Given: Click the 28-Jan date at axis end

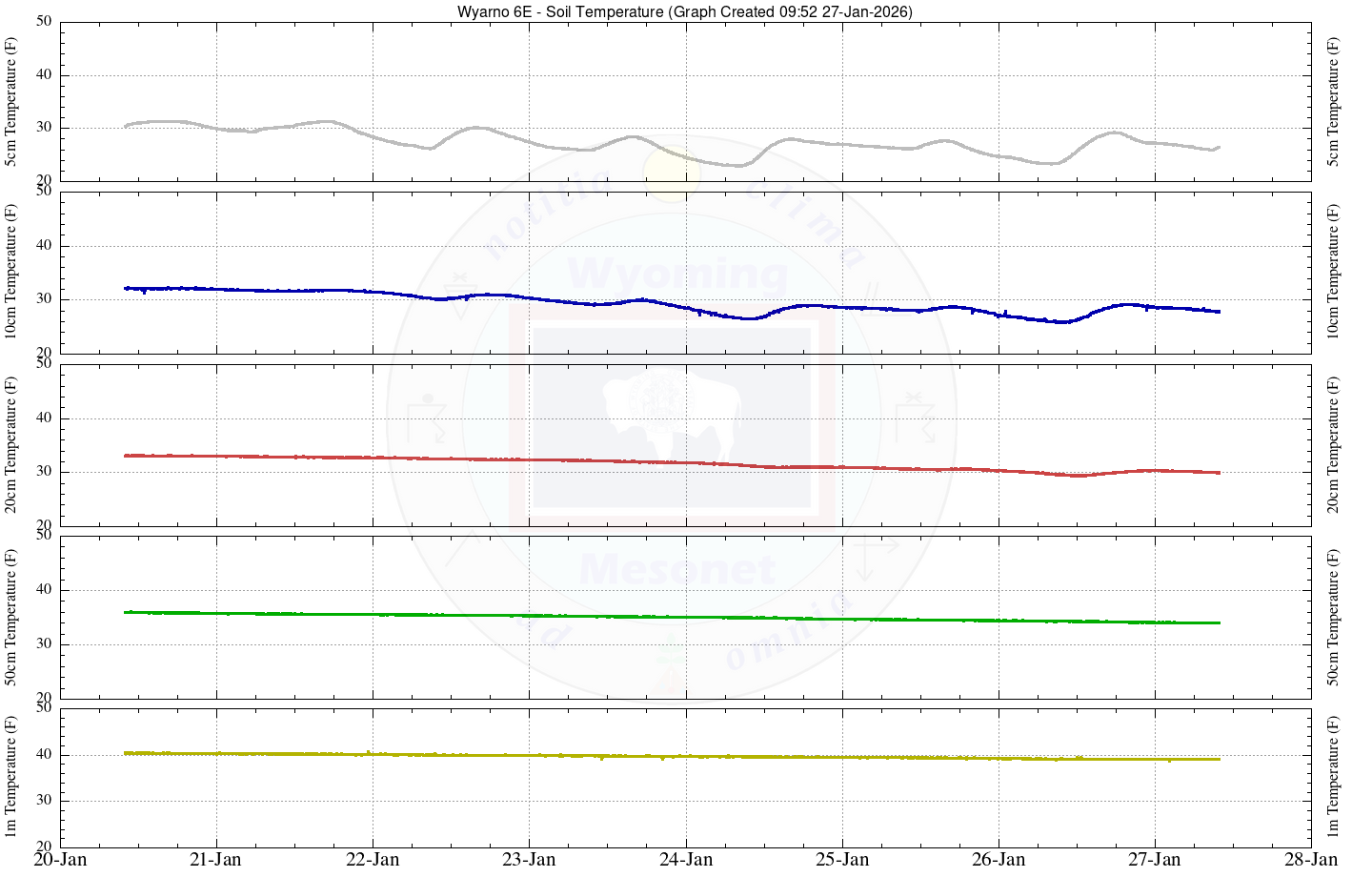Looking at the screenshot, I should tap(1311, 860).
